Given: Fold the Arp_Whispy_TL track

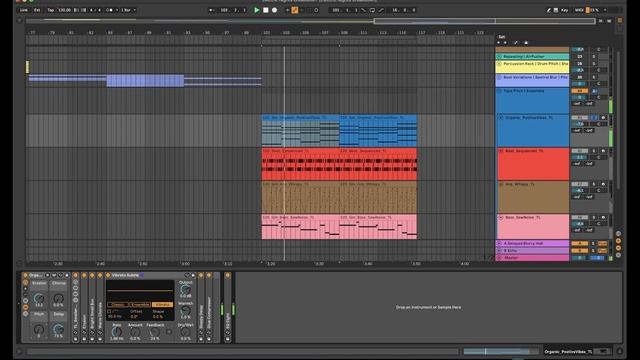Looking at the screenshot, I should coord(501,184).
